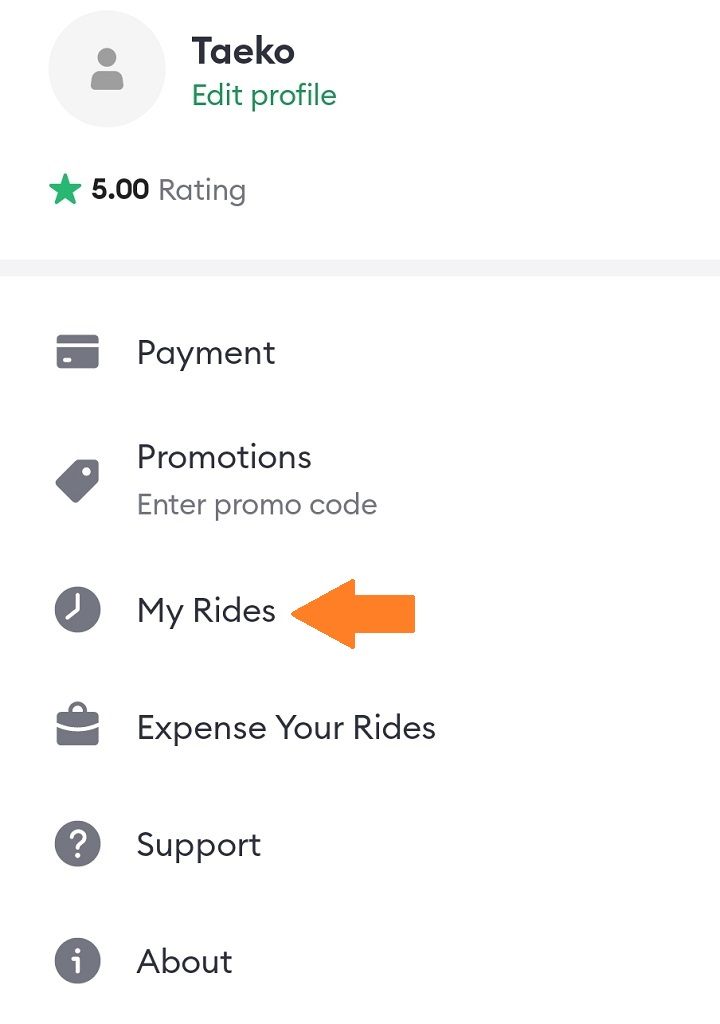
Task: Choose the Support menu label
Action: (x=199, y=846)
